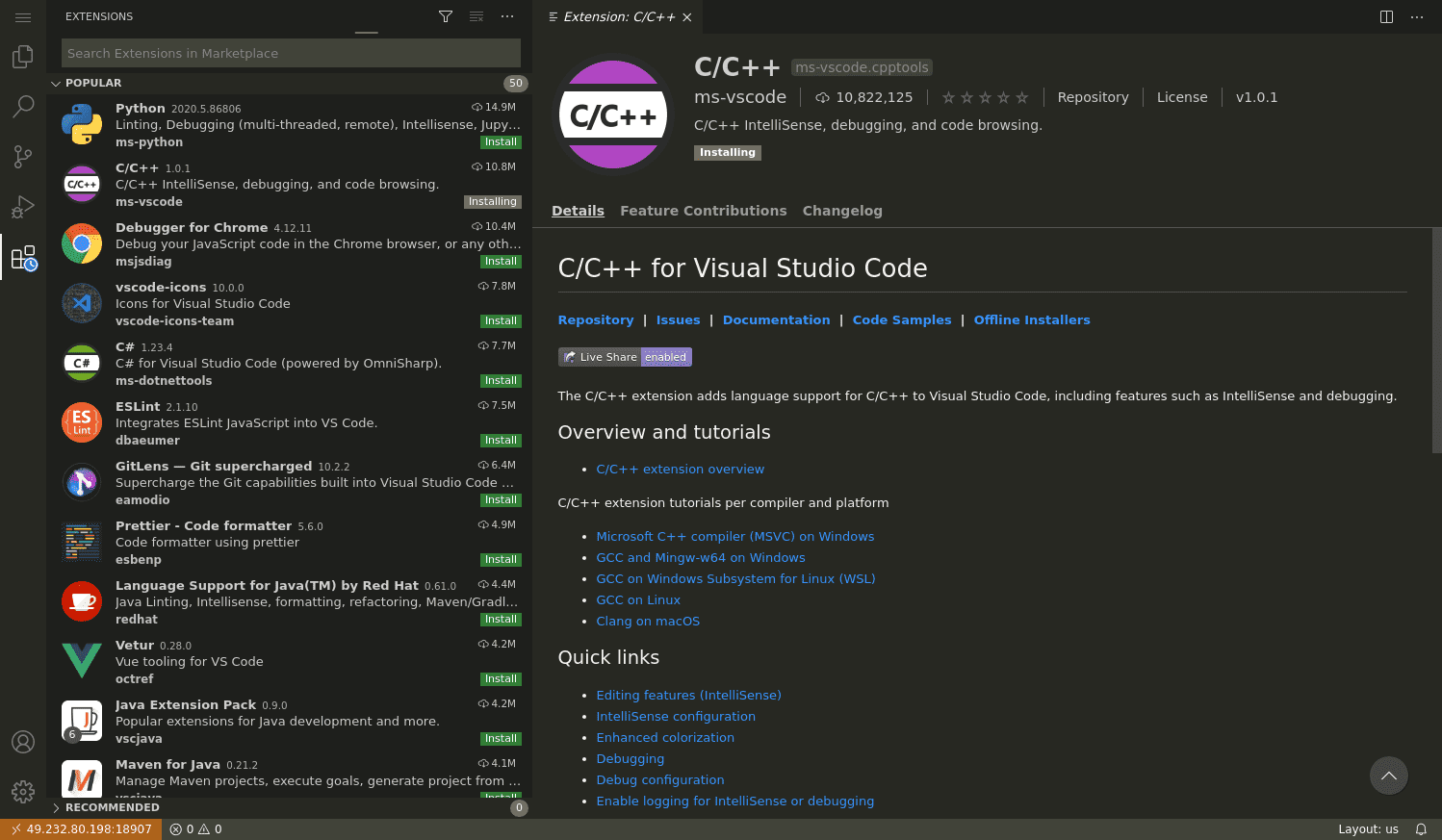
Task: Open the Search view in activity bar
Action: pyautogui.click(x=23, y=107)
